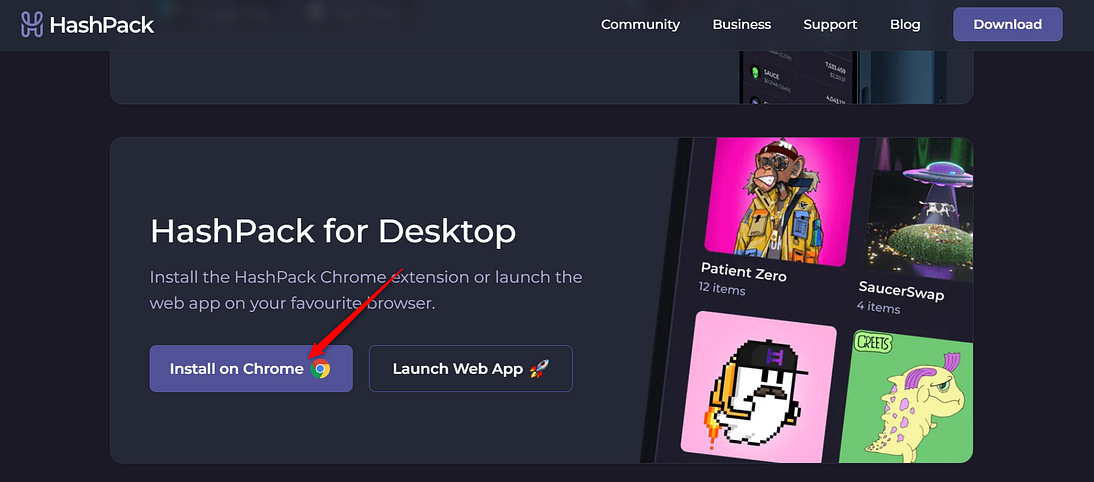Open the HashPack home wordmark
The image size is (1094, 482).
102,25
